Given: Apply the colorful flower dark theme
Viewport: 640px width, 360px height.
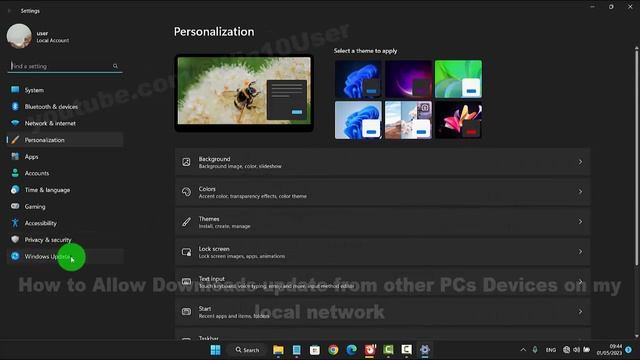Looking at the screenshot, I should [x=458, y=120].
